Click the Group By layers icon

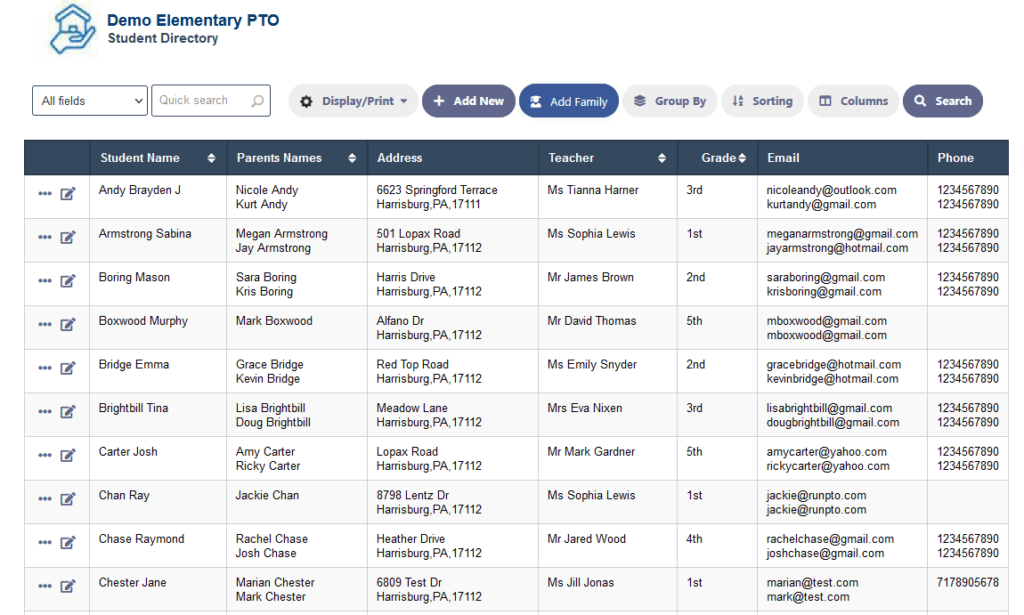tap(642, 100)
